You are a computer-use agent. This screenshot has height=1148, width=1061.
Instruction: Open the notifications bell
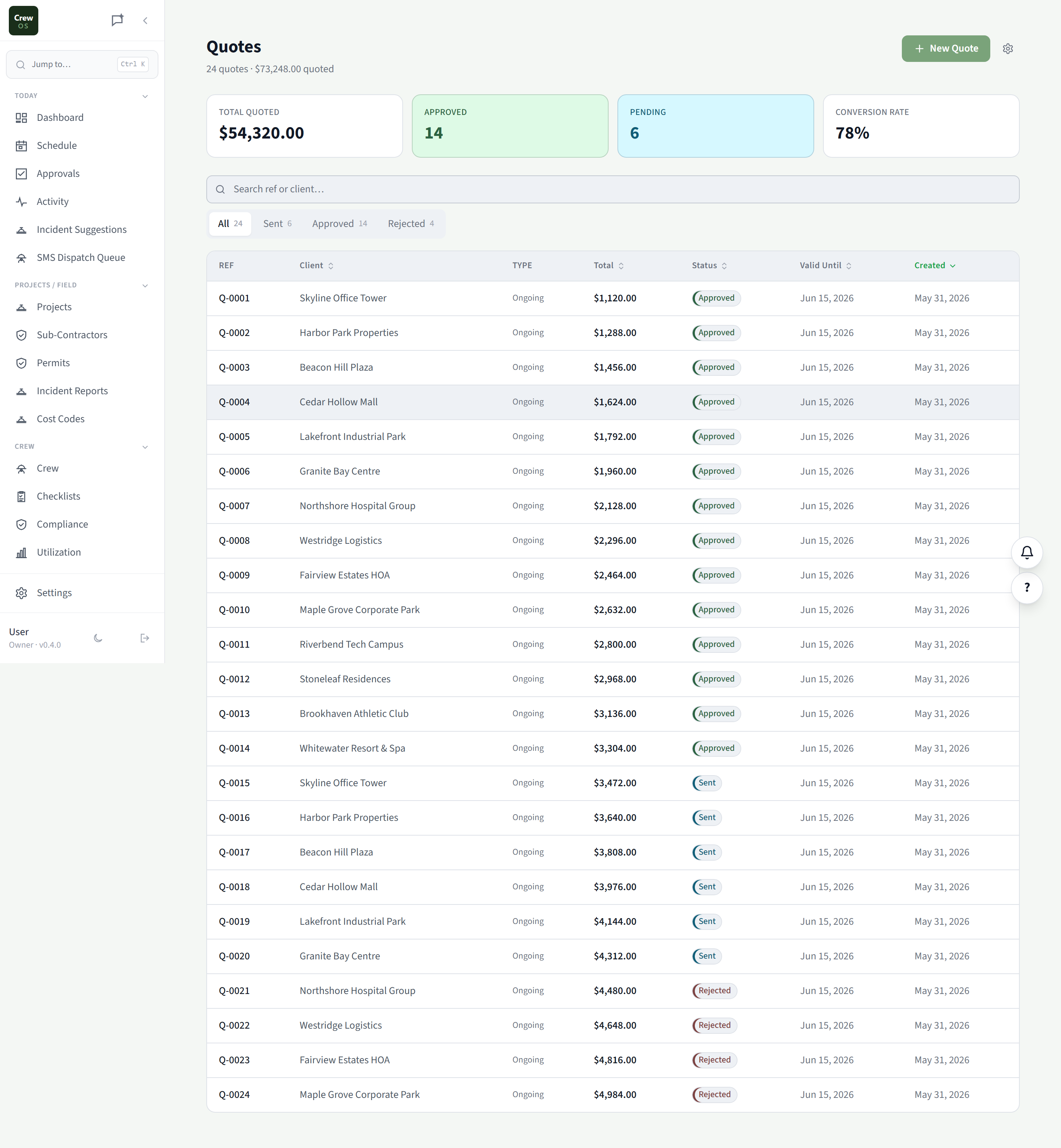coord(1026,553)
